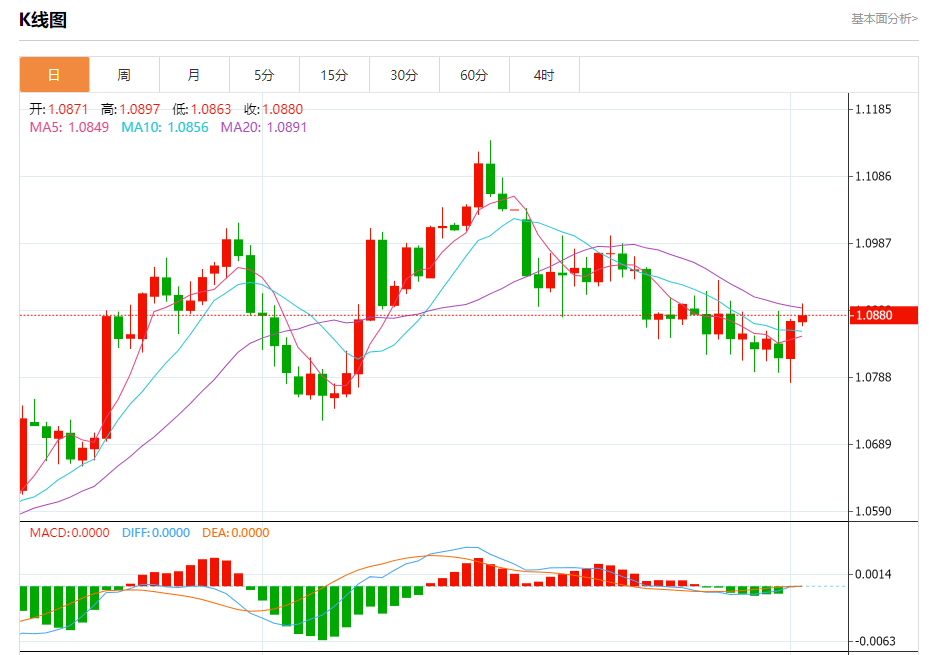The width and height of the screenshot is (929, 655).
Task: Open the 60分 interval tab
Action: click(x=474, y=75)
